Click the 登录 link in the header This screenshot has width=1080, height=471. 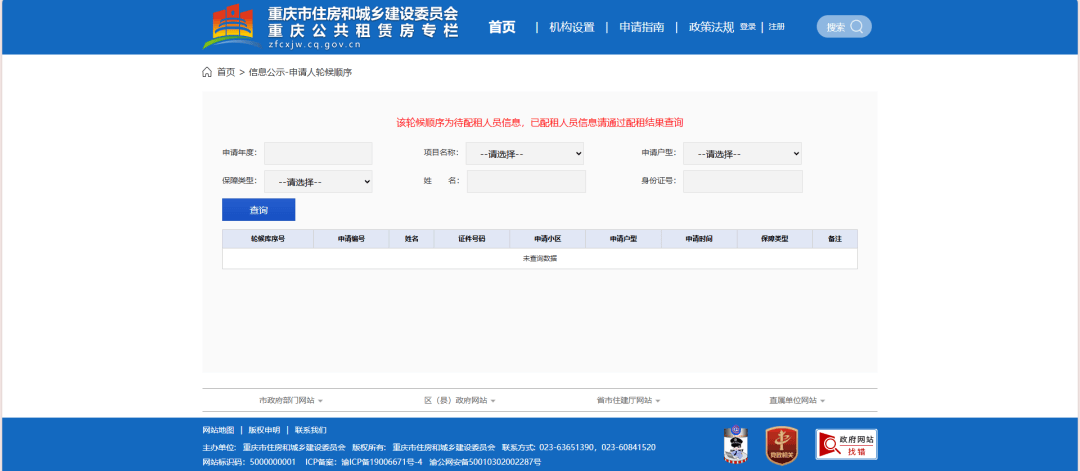click(x=748, y=27)
